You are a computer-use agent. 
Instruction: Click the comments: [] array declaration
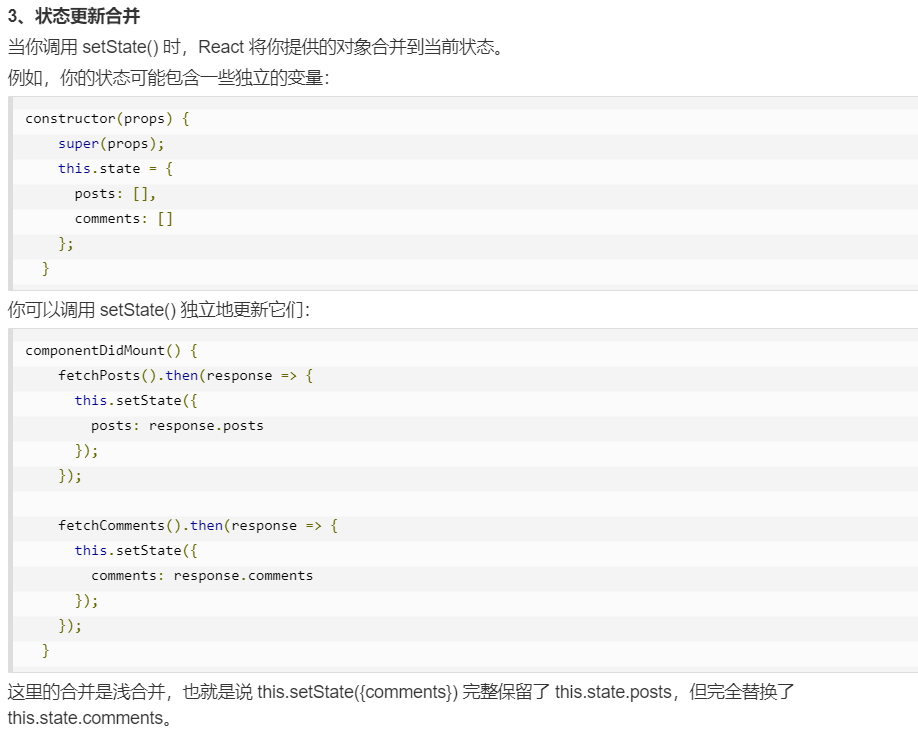click(x=122, y=218)
